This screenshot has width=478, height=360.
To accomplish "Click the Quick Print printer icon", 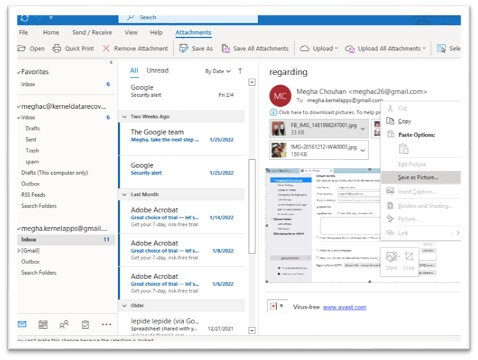I will click(57, 48).
